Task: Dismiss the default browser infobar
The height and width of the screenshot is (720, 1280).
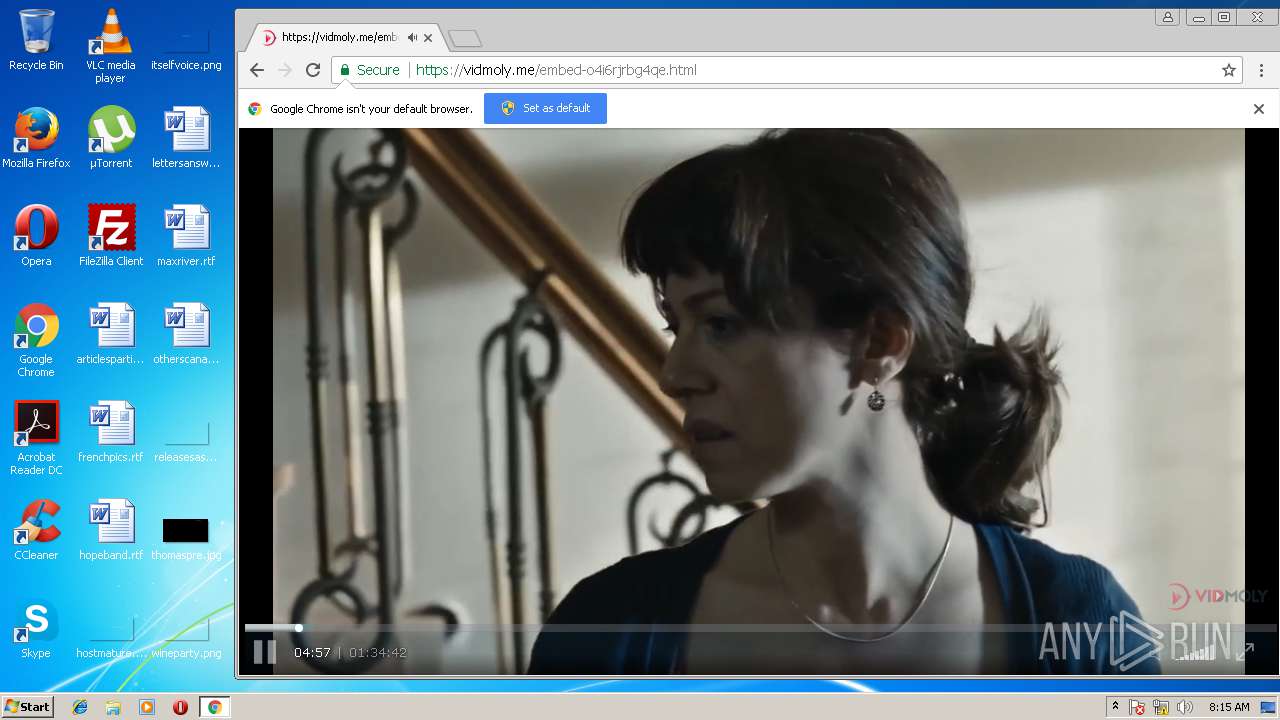Action: [x=1259, y=109]
